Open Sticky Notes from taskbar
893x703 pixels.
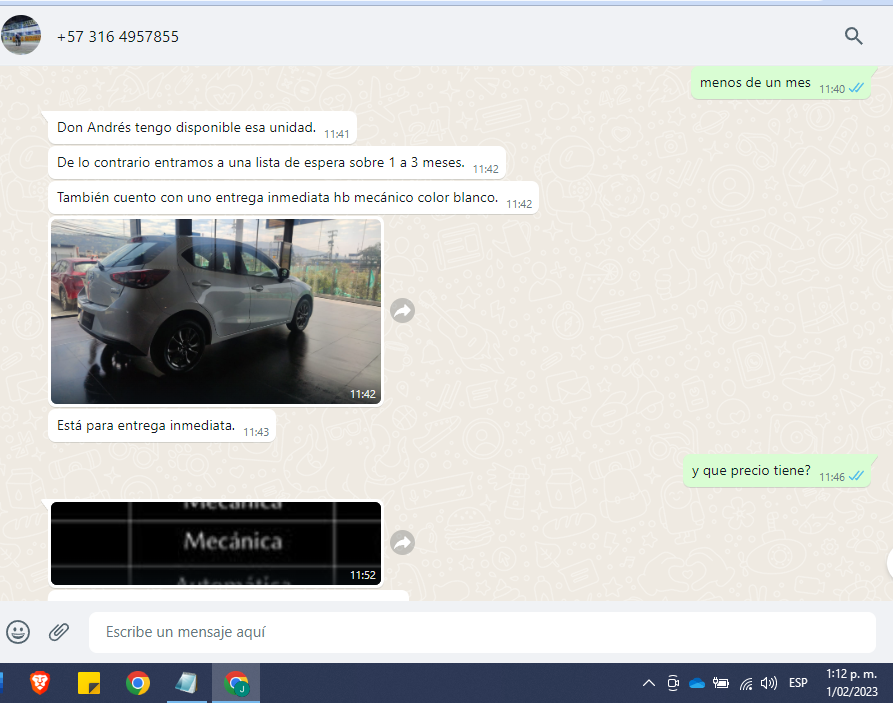click(89, 683)
